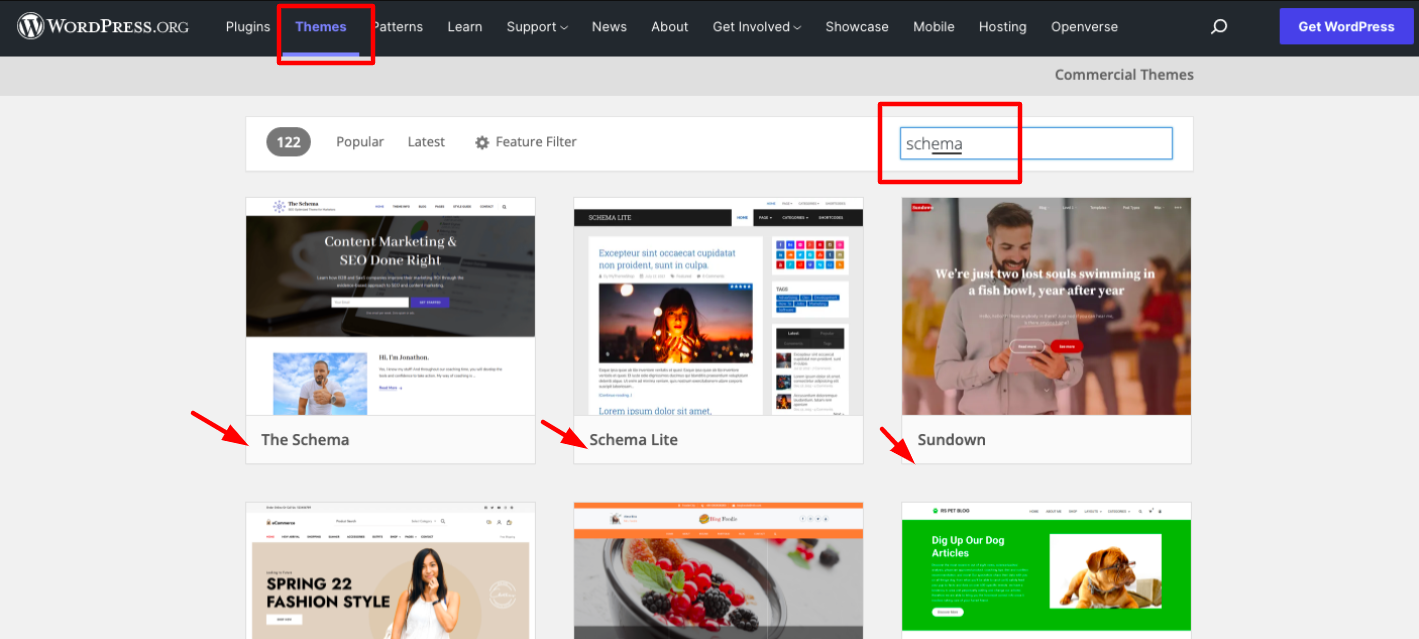Click the Feature Filter gear icon

(x=484, y=141)
